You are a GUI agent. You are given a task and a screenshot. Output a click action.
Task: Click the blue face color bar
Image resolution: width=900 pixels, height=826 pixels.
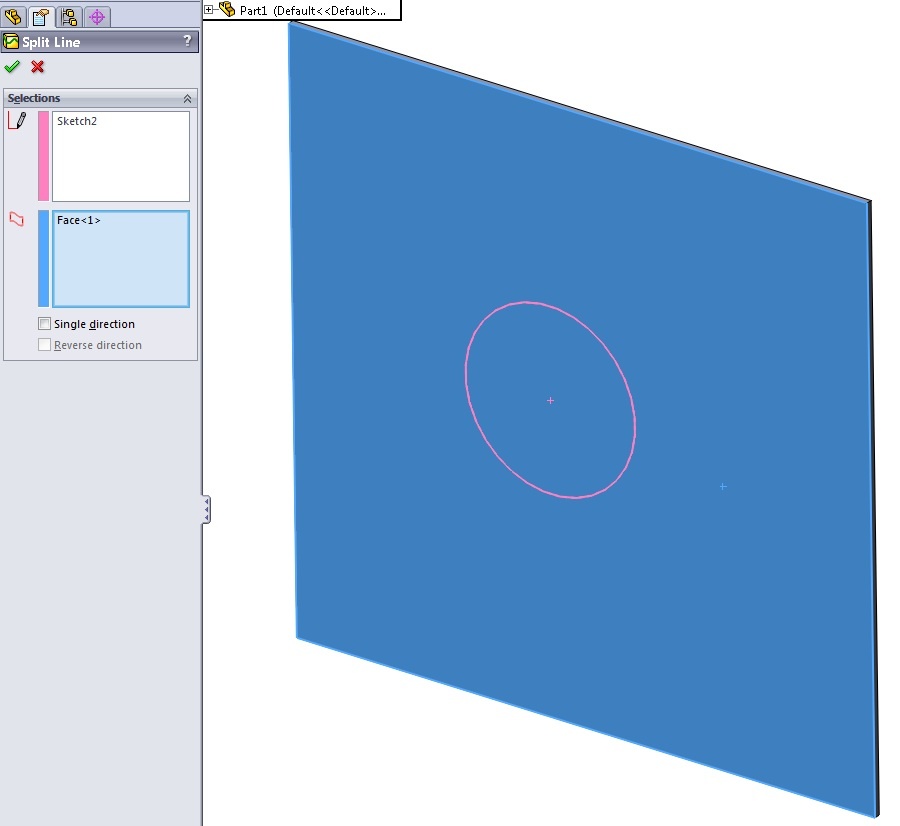[44, 258]
